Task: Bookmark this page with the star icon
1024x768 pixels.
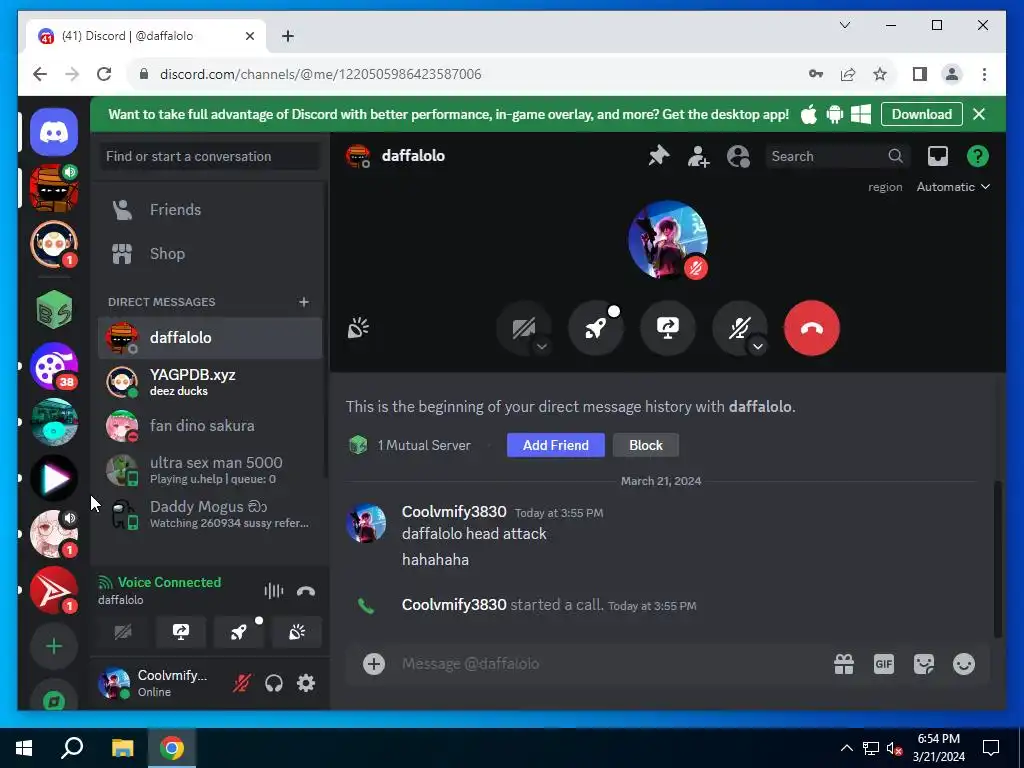Action: pos(880,74)
